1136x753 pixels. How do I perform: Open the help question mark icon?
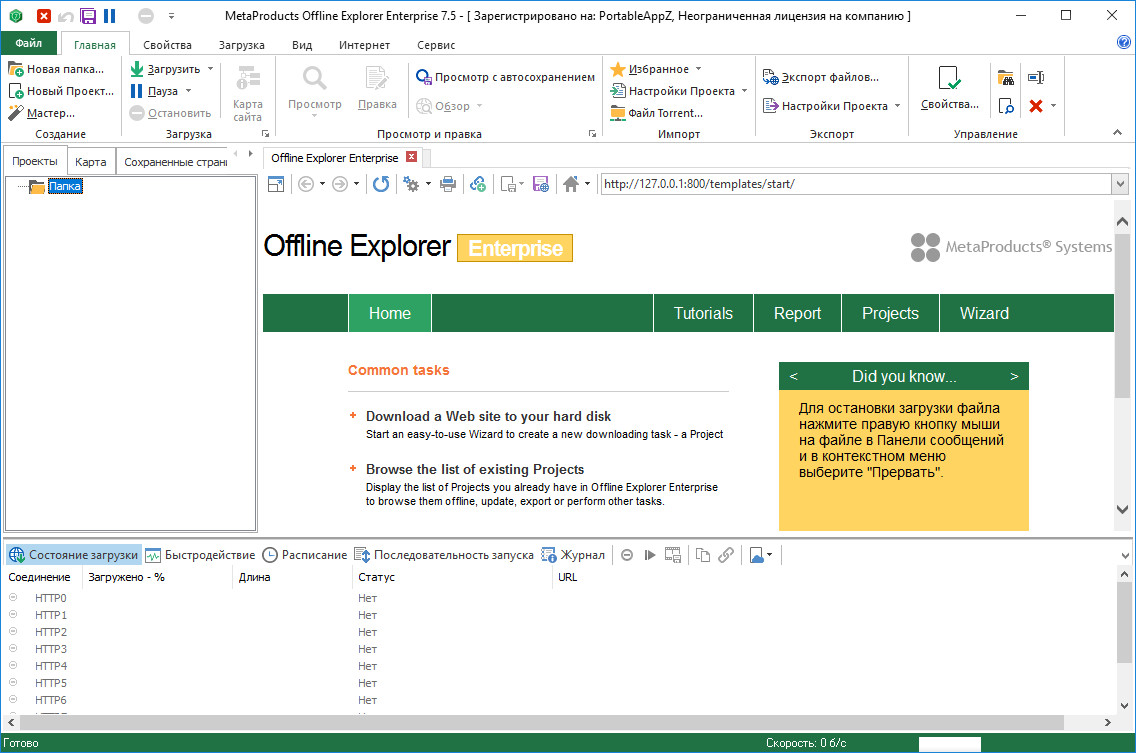[1123, 42]
